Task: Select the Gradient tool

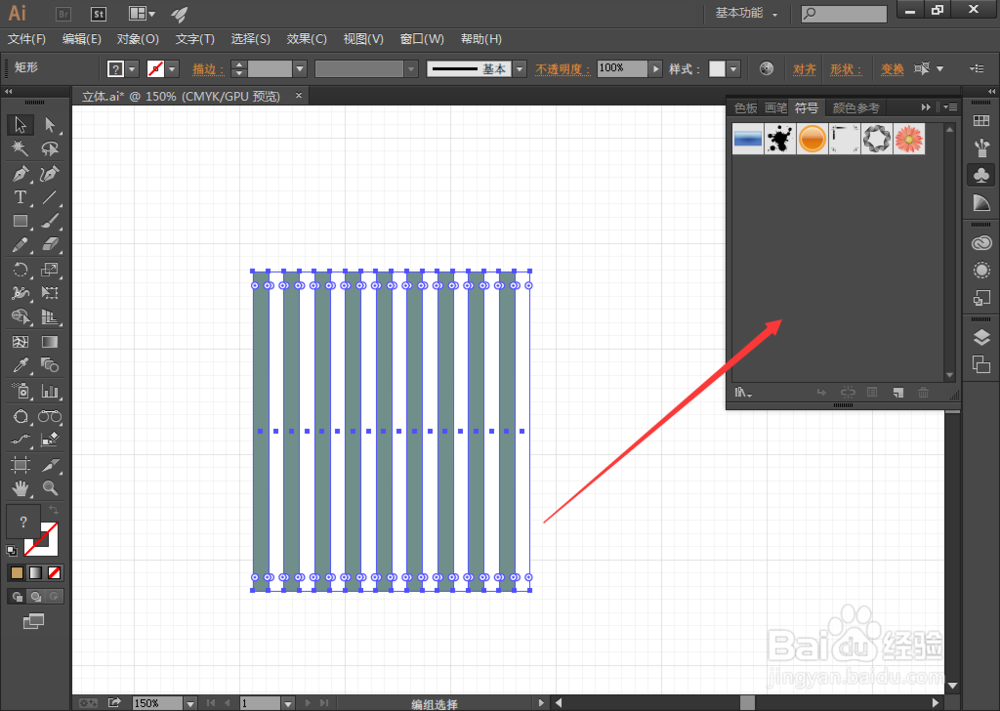Action: coord(50,342)
